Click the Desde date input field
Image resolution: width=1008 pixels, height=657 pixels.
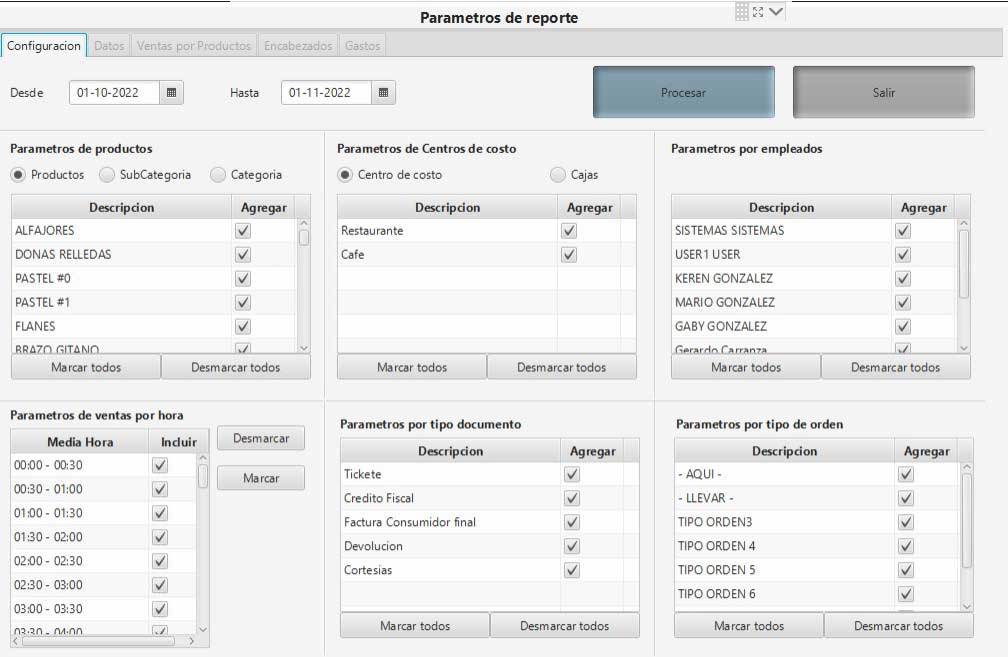click(114, 93)
